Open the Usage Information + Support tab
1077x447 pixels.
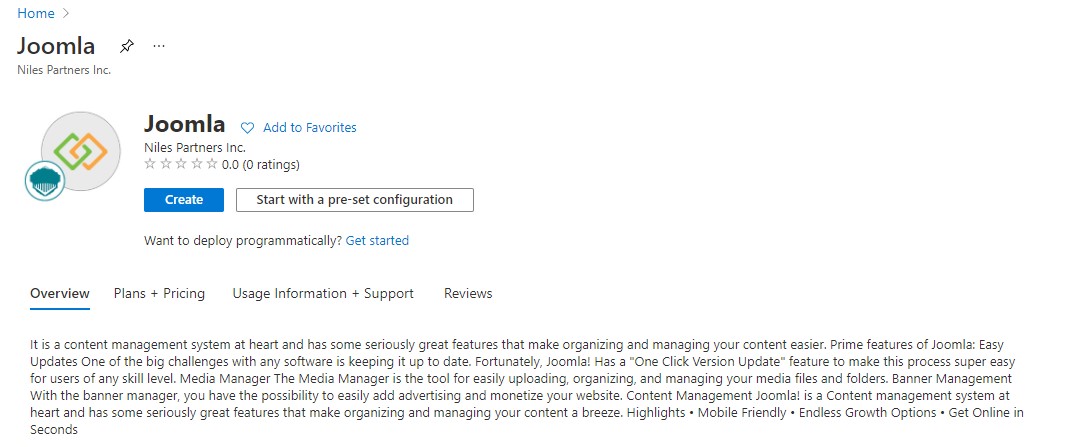point(323,293)
